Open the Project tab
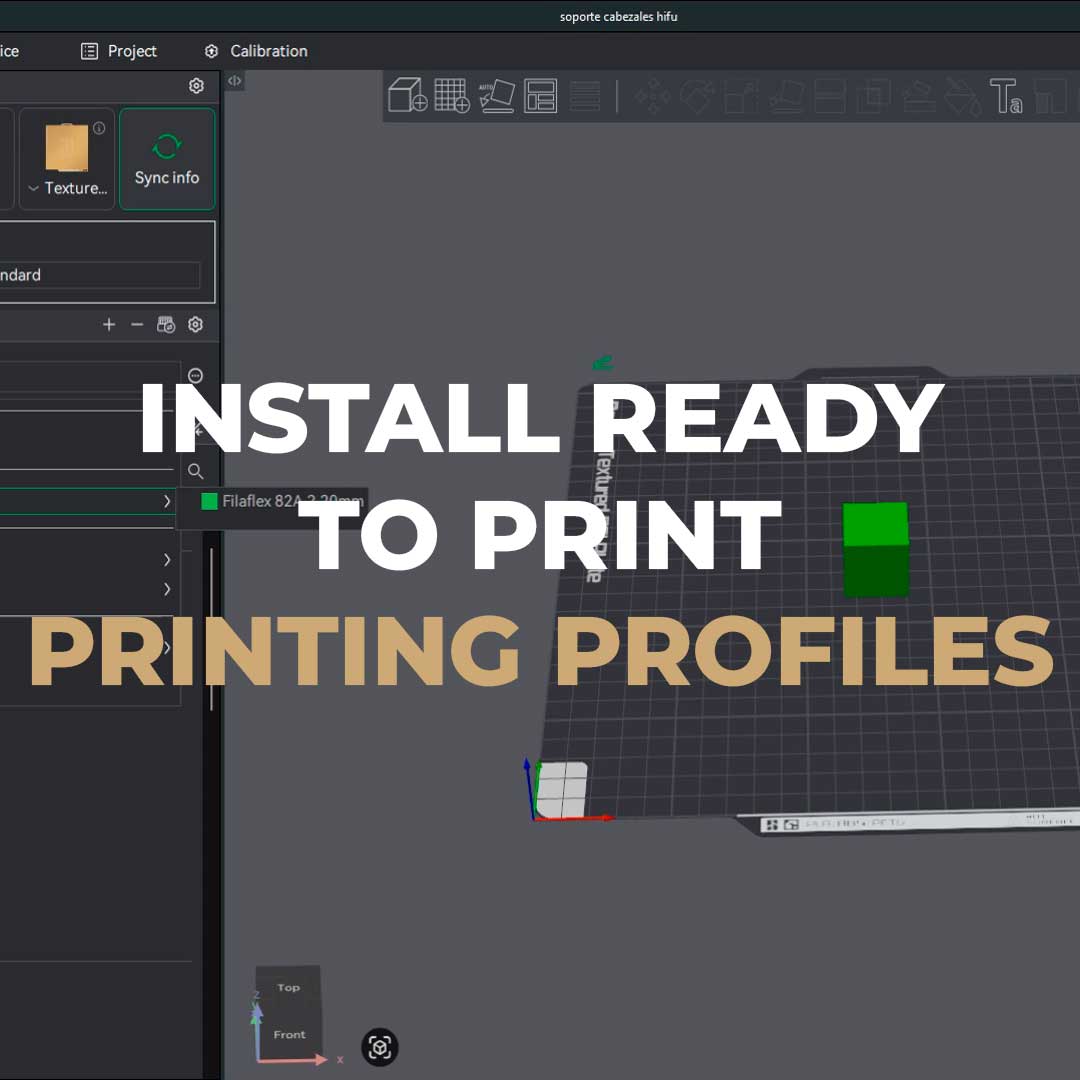 coord(119,51)
